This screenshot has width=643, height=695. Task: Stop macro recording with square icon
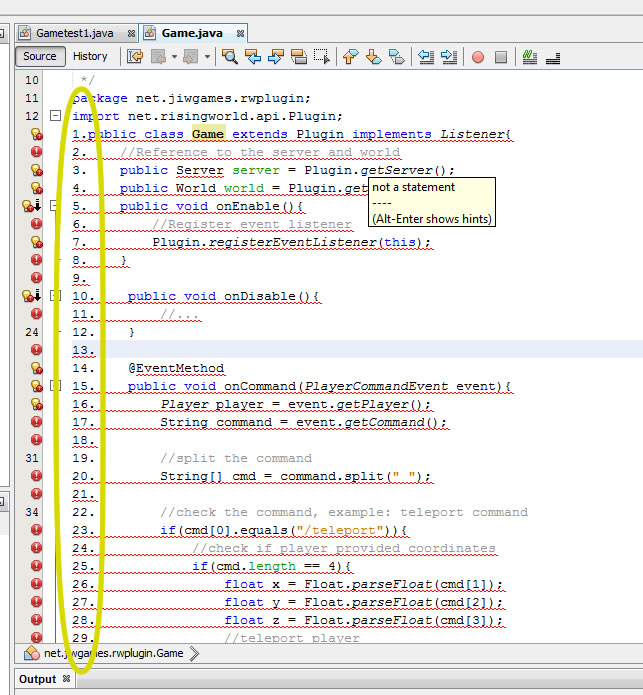click(x=501, y=57)
